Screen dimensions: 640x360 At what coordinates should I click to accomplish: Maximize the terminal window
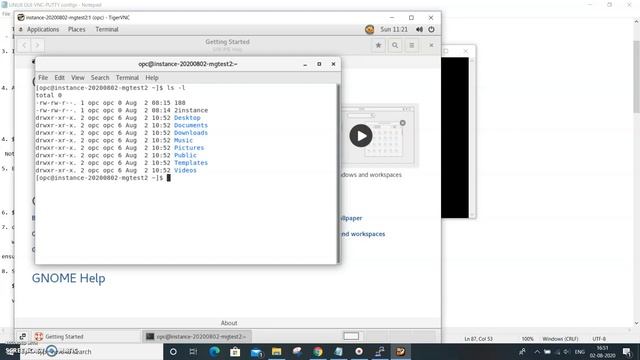319,64
